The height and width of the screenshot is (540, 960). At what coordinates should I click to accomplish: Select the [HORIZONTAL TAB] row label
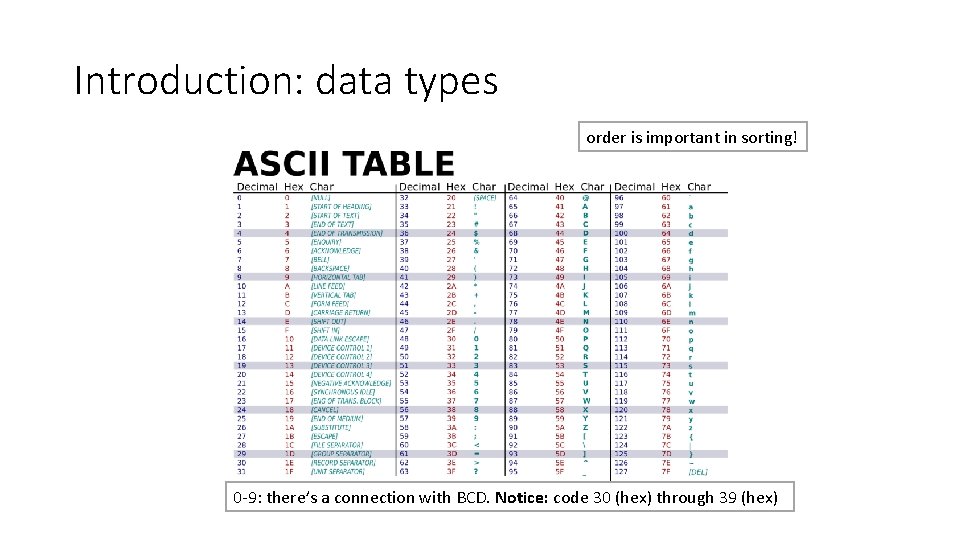pyautogui.click(x=338, y=277)
